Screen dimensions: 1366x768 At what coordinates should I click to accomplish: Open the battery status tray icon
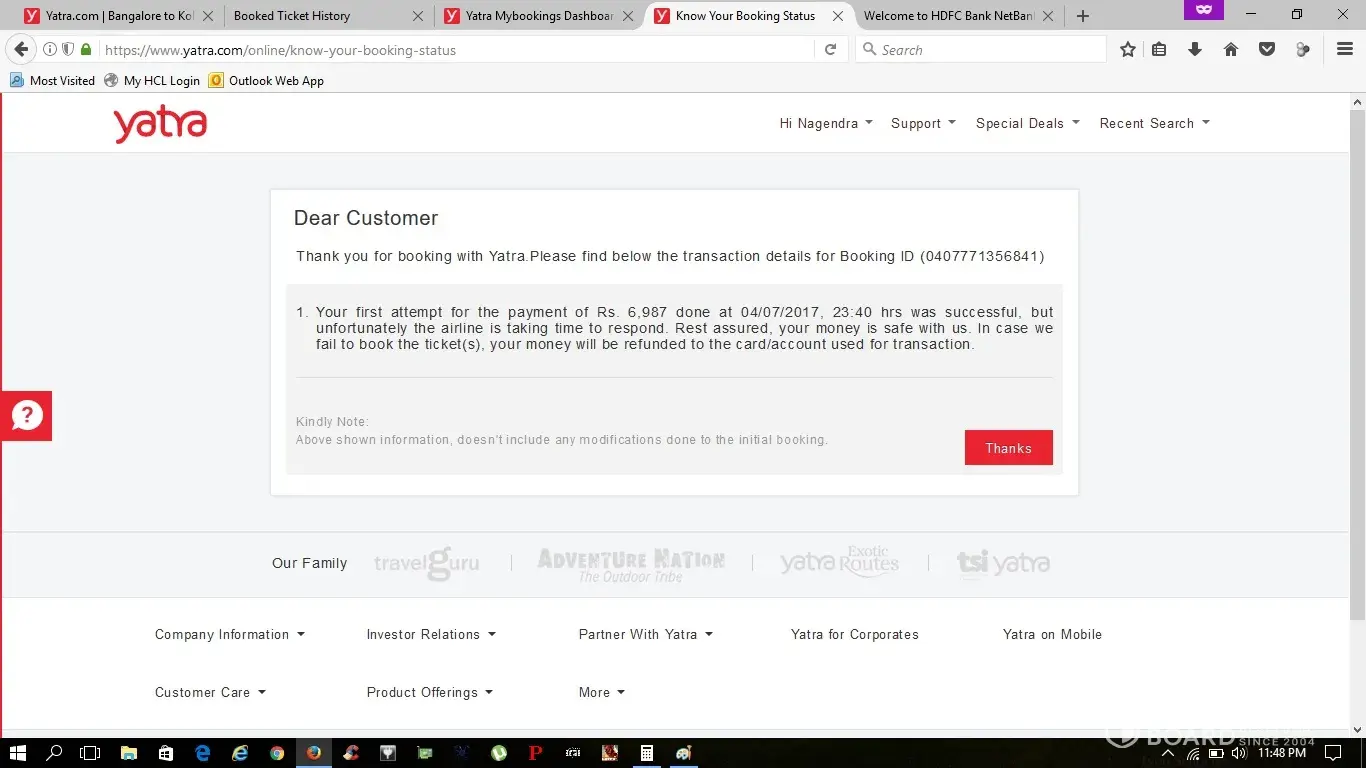point(1216,753)
